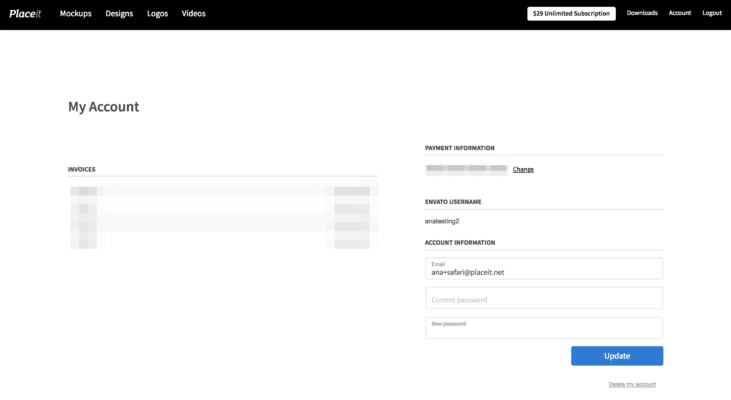Screen dimensions: 731x400
Task: Open the Downloads page
Action: pos(642,14)
